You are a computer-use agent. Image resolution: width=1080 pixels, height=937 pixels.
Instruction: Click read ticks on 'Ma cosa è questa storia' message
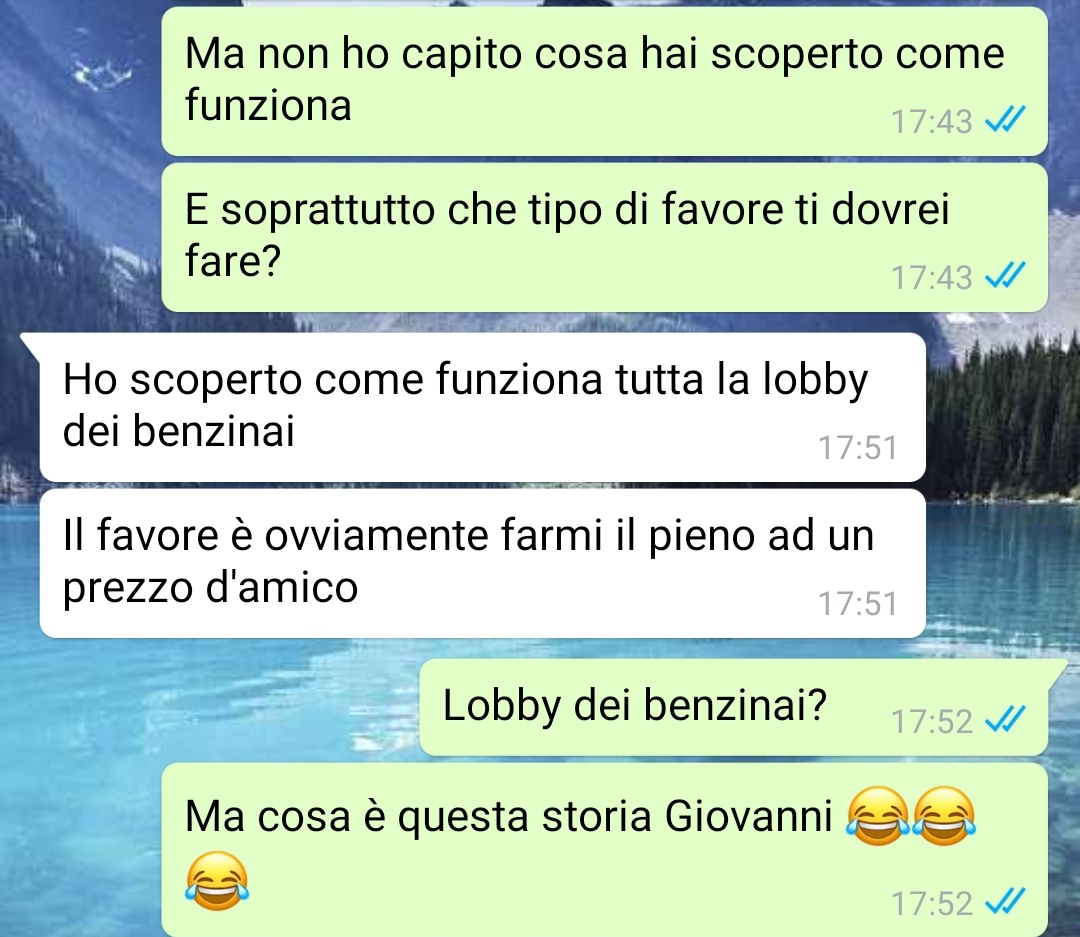(x=1005, y=902)
